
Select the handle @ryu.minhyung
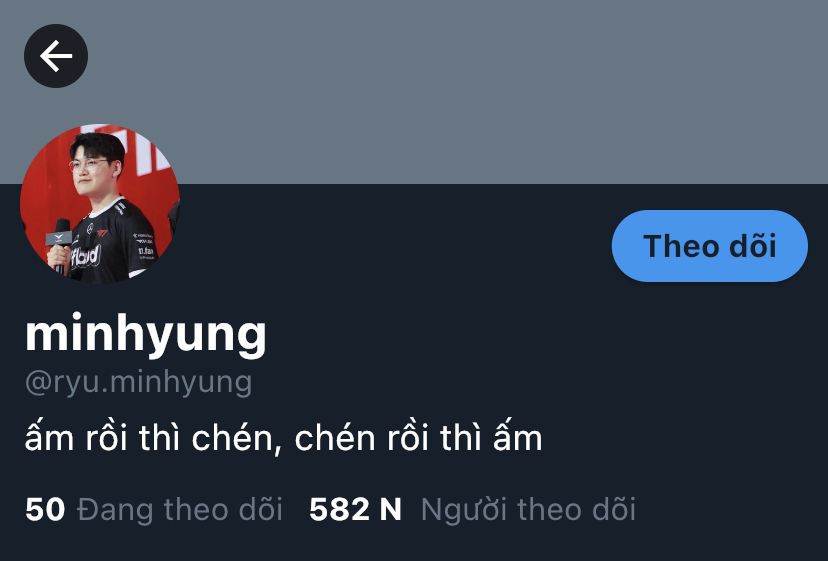pos(138,382)
